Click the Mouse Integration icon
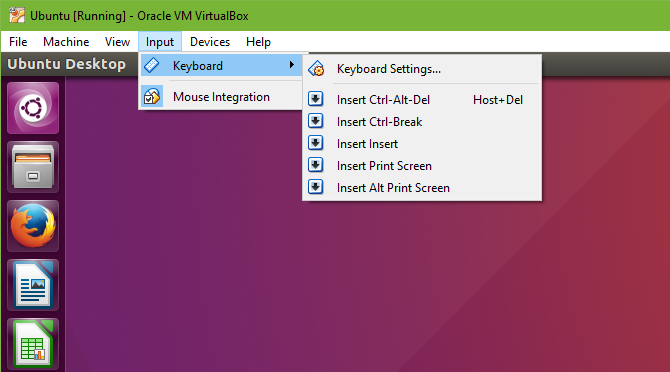The height and width of the screenshot is (372, 670). pos(152,97)
